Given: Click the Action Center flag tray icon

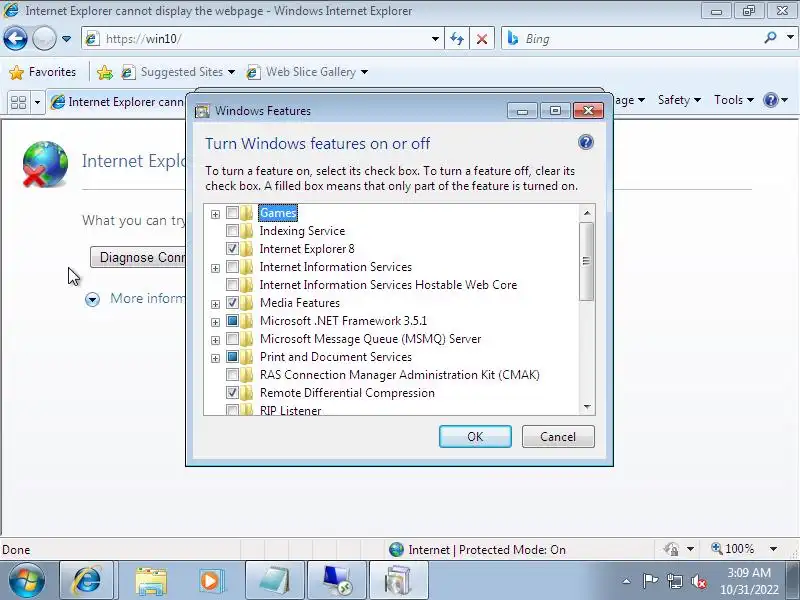Looking at the screenshot, I should [x=650, y=581].
